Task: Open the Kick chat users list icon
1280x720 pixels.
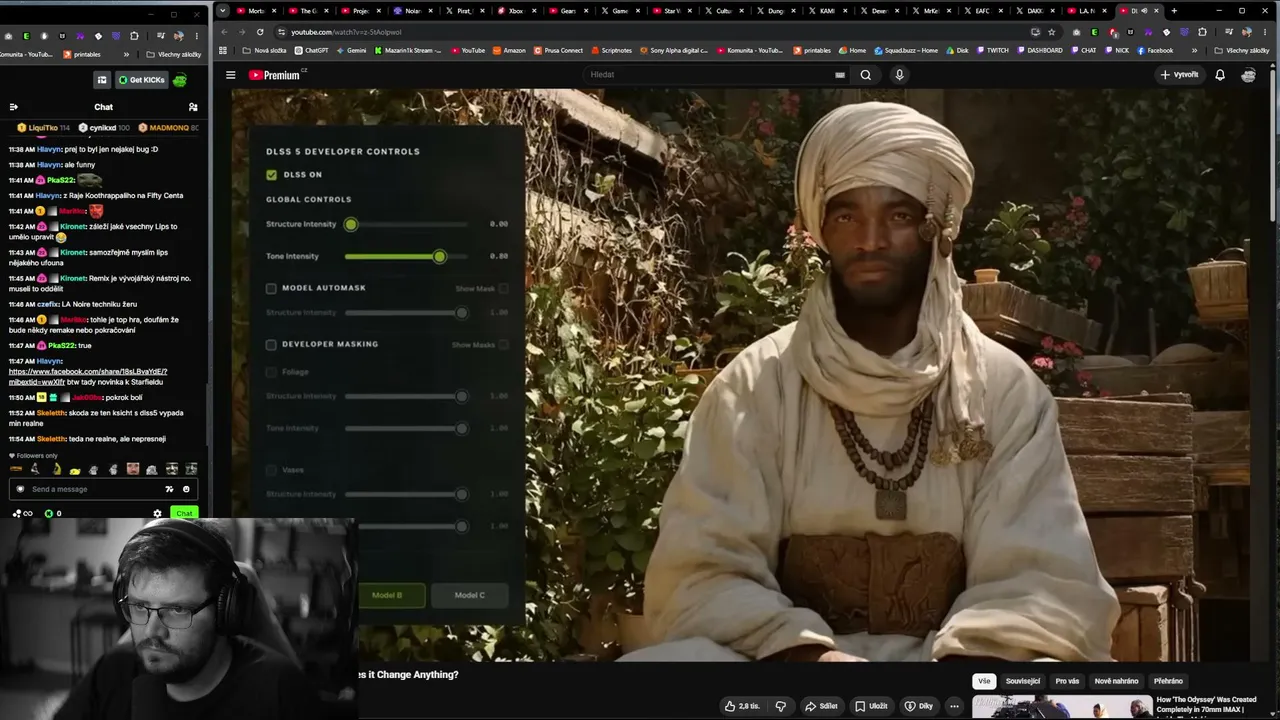Action: [x=193, y=107]
